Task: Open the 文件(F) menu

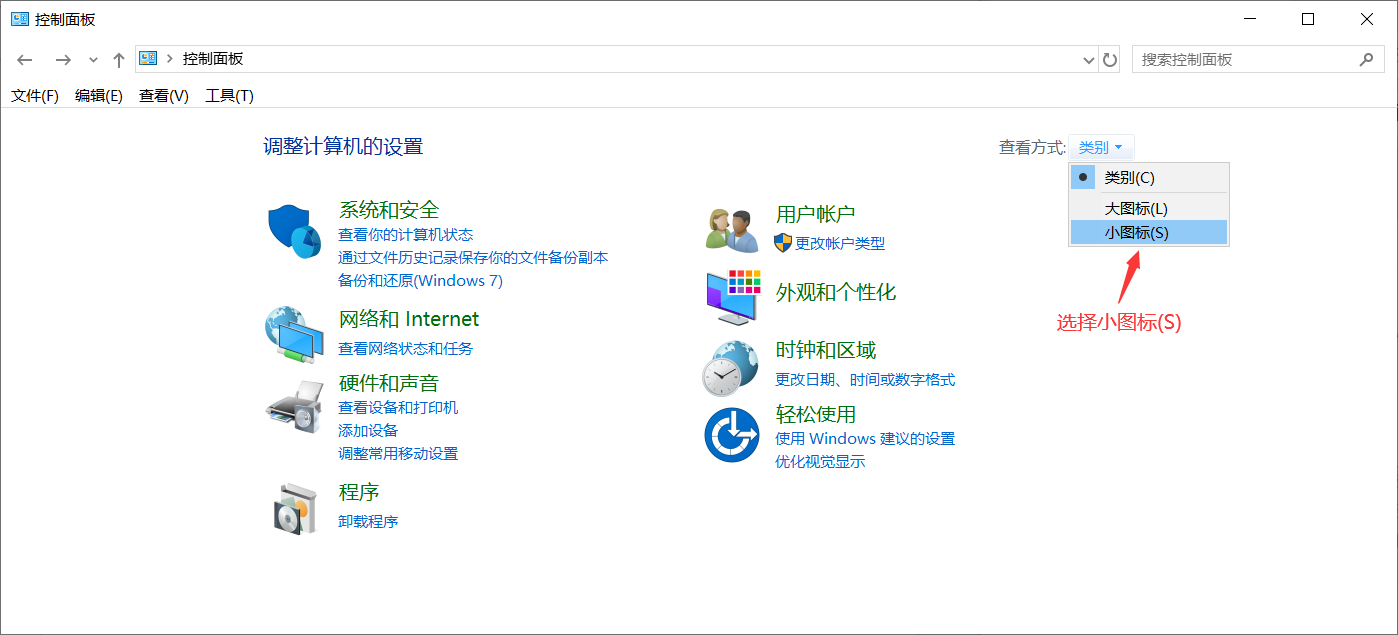Action: (x=35, y=96)
